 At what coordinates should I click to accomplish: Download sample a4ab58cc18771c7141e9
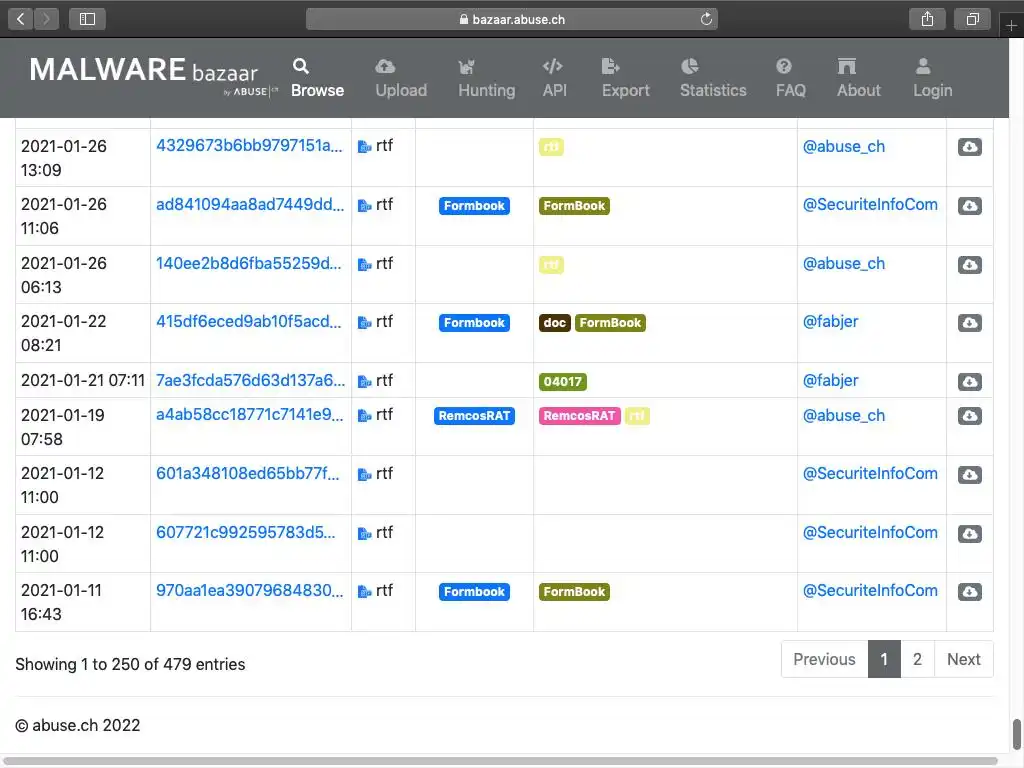pos(970,416)
